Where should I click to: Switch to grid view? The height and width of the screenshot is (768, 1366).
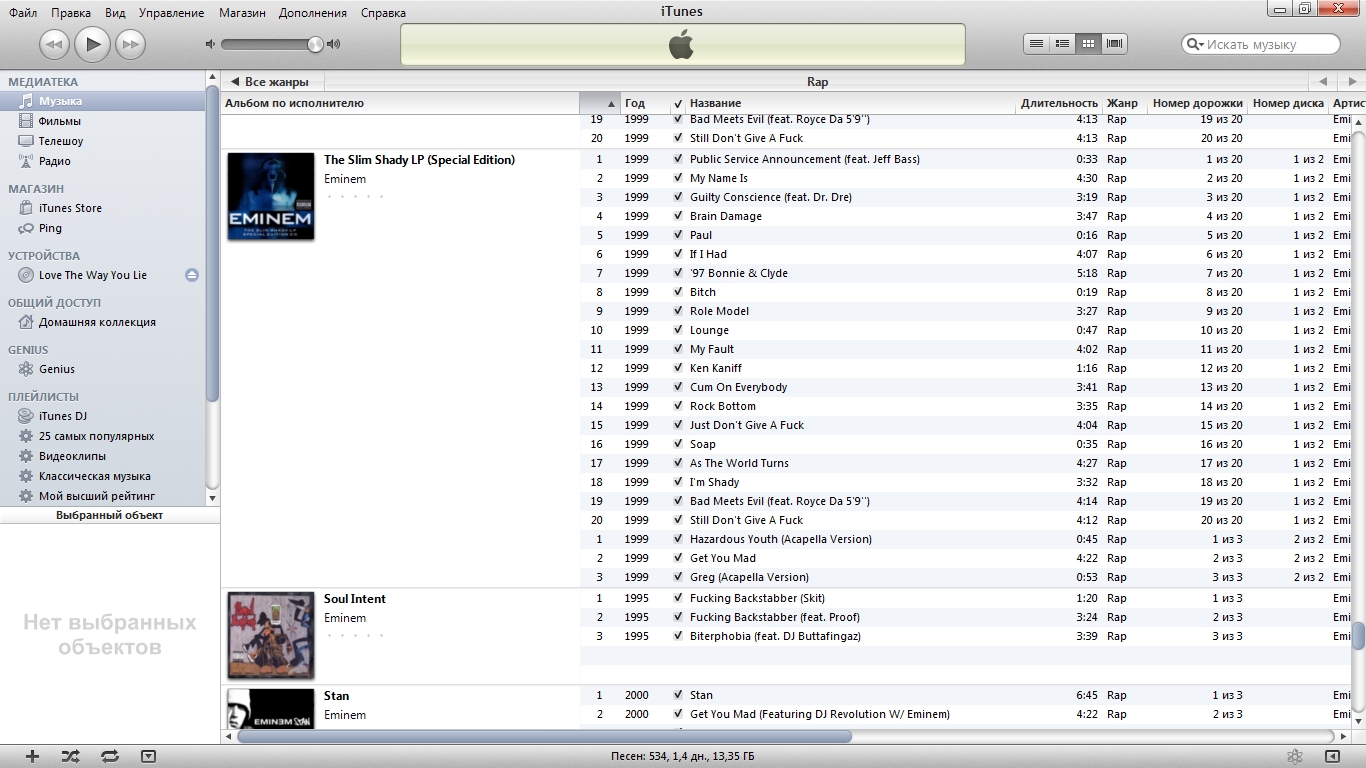[x=1088, y=43]
